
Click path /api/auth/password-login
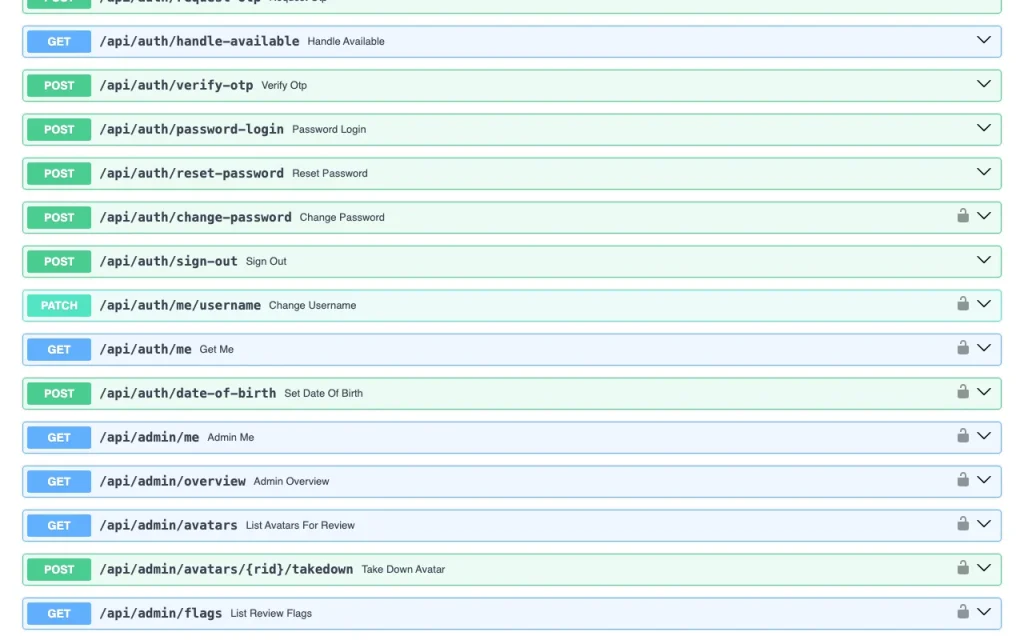[191, 129]
